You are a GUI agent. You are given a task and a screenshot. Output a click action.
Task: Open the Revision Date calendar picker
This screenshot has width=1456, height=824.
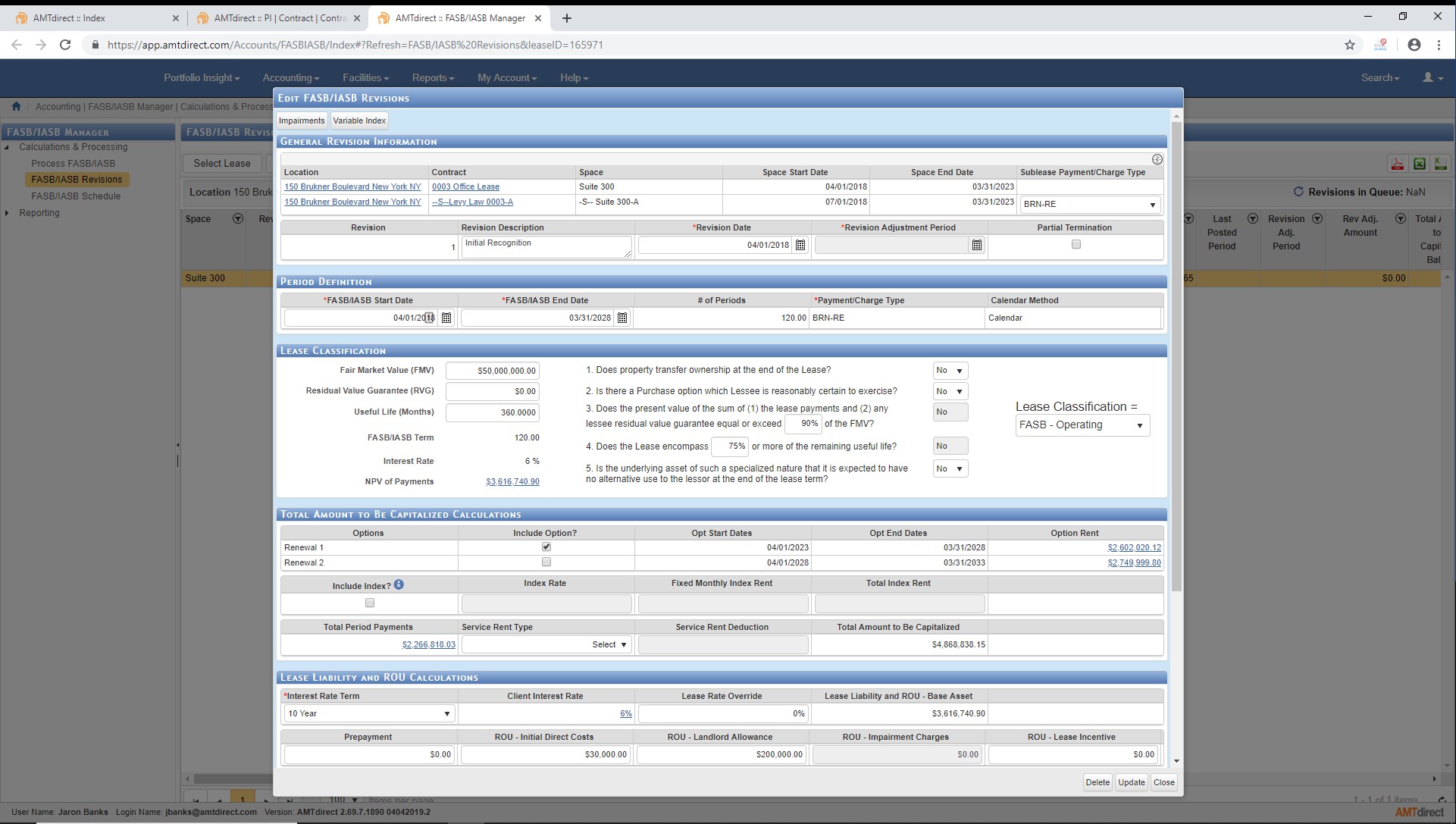pos(800,245)
